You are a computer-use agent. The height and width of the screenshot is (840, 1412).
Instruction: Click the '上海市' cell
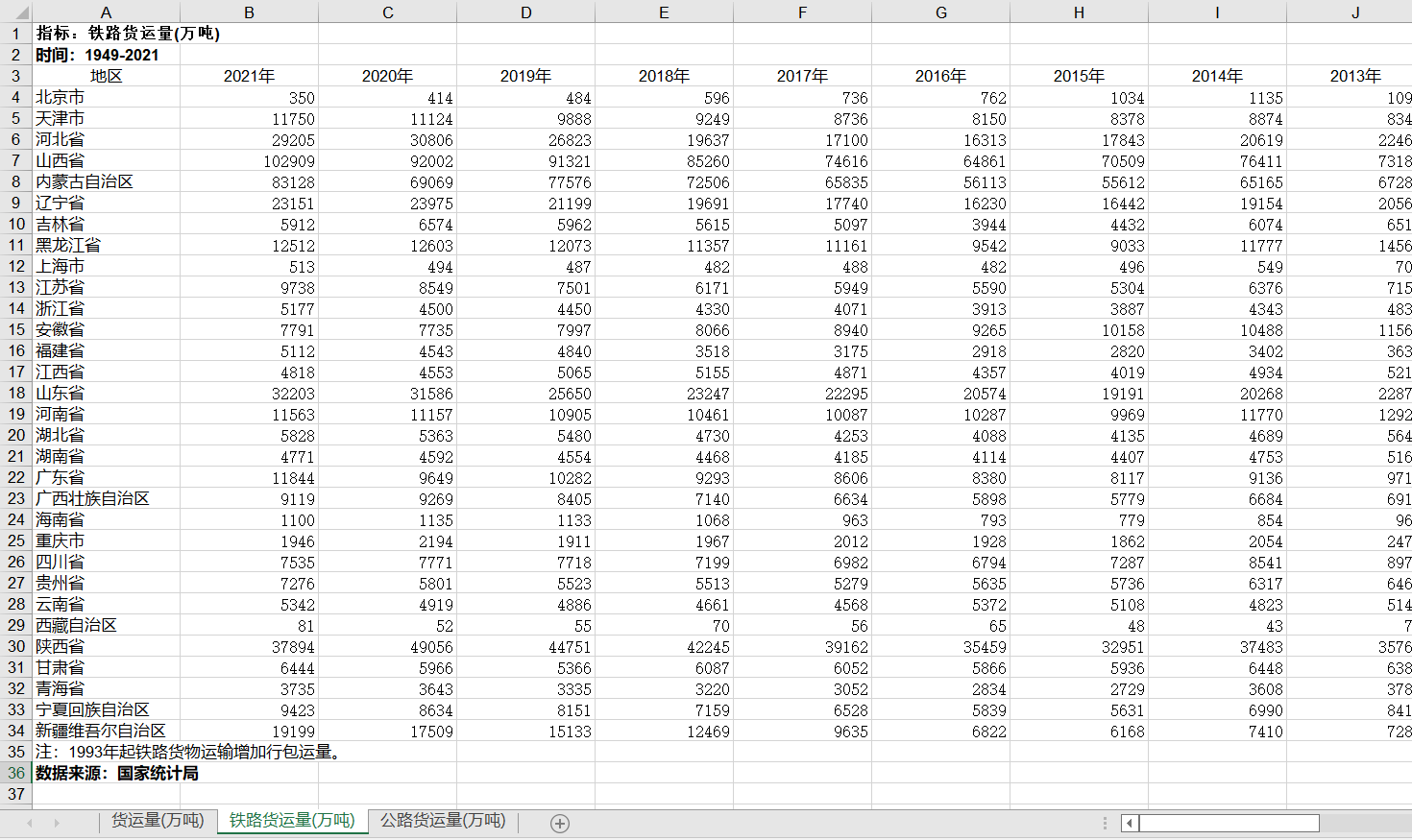[106, 266]
